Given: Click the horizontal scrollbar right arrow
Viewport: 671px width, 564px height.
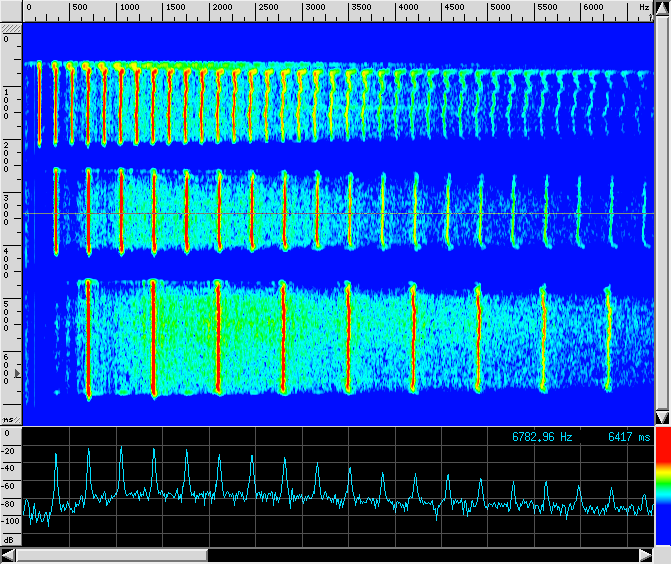Looking at the screenshot, I should 647,555.
